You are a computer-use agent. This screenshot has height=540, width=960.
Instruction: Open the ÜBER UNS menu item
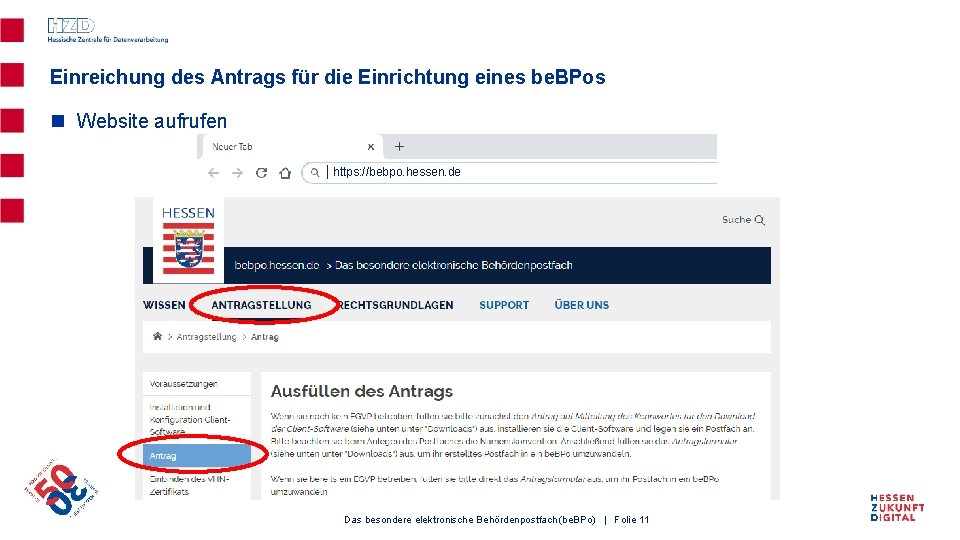click(x=582, y=305)
